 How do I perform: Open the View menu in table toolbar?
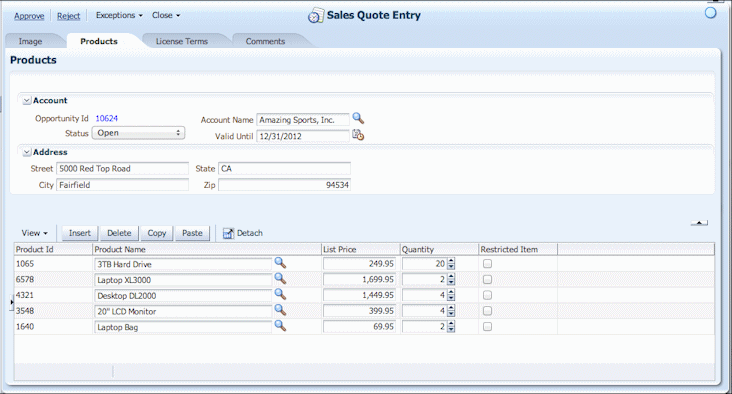pyautogui.click(x=35, y=233)
